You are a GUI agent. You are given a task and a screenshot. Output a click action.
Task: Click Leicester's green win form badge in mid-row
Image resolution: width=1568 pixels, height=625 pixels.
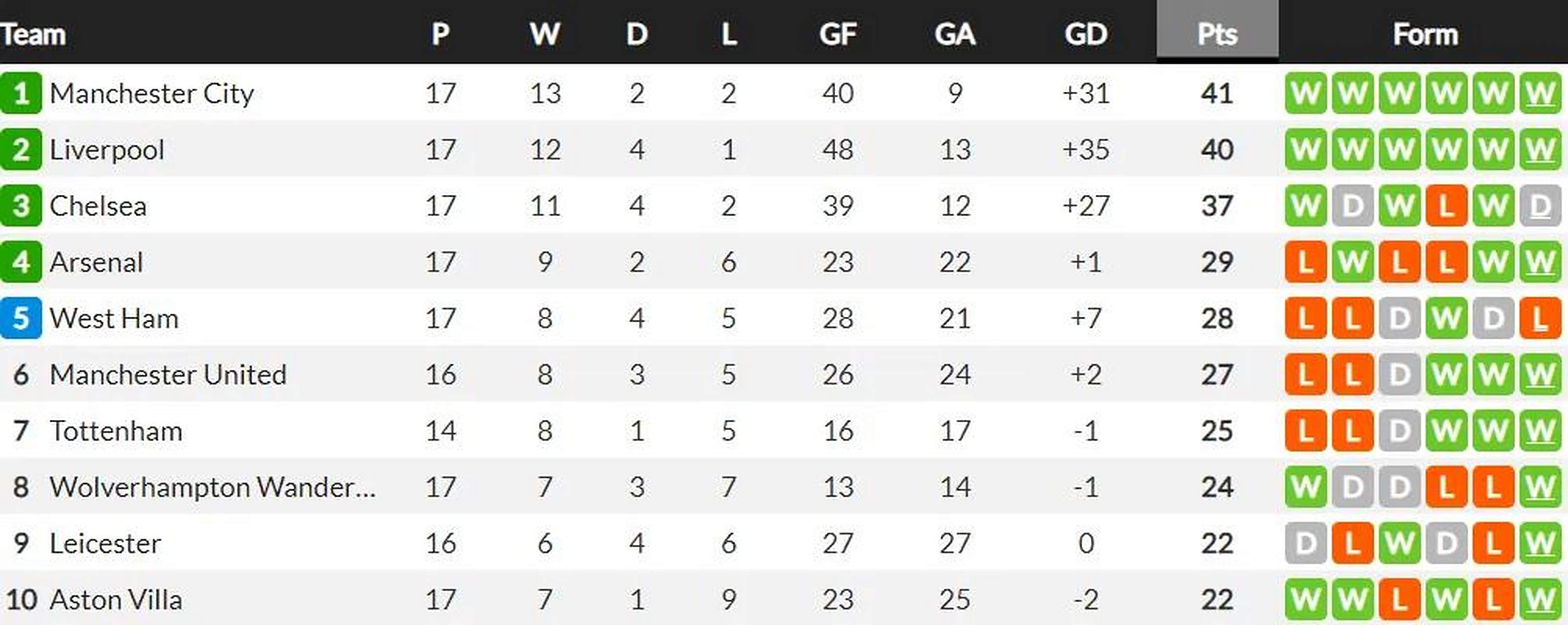click(1399, 543)
